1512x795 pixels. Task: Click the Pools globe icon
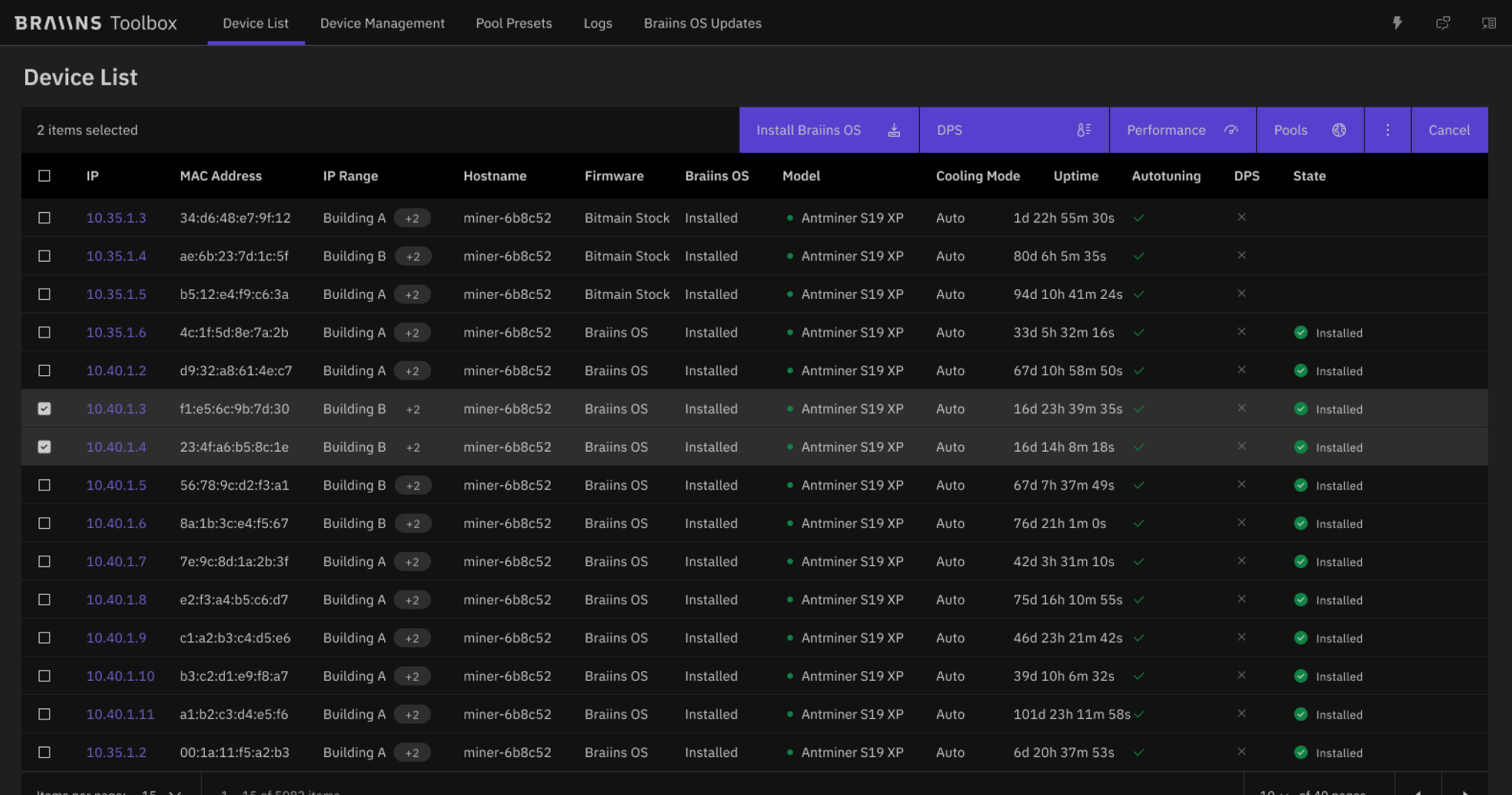[x=1339, y=130]
